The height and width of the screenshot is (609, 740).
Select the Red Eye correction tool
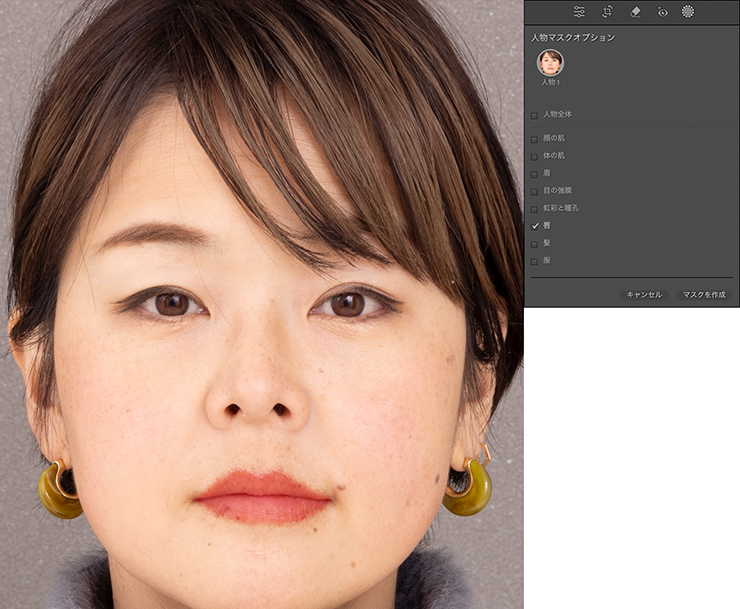[x=661, y=12]
